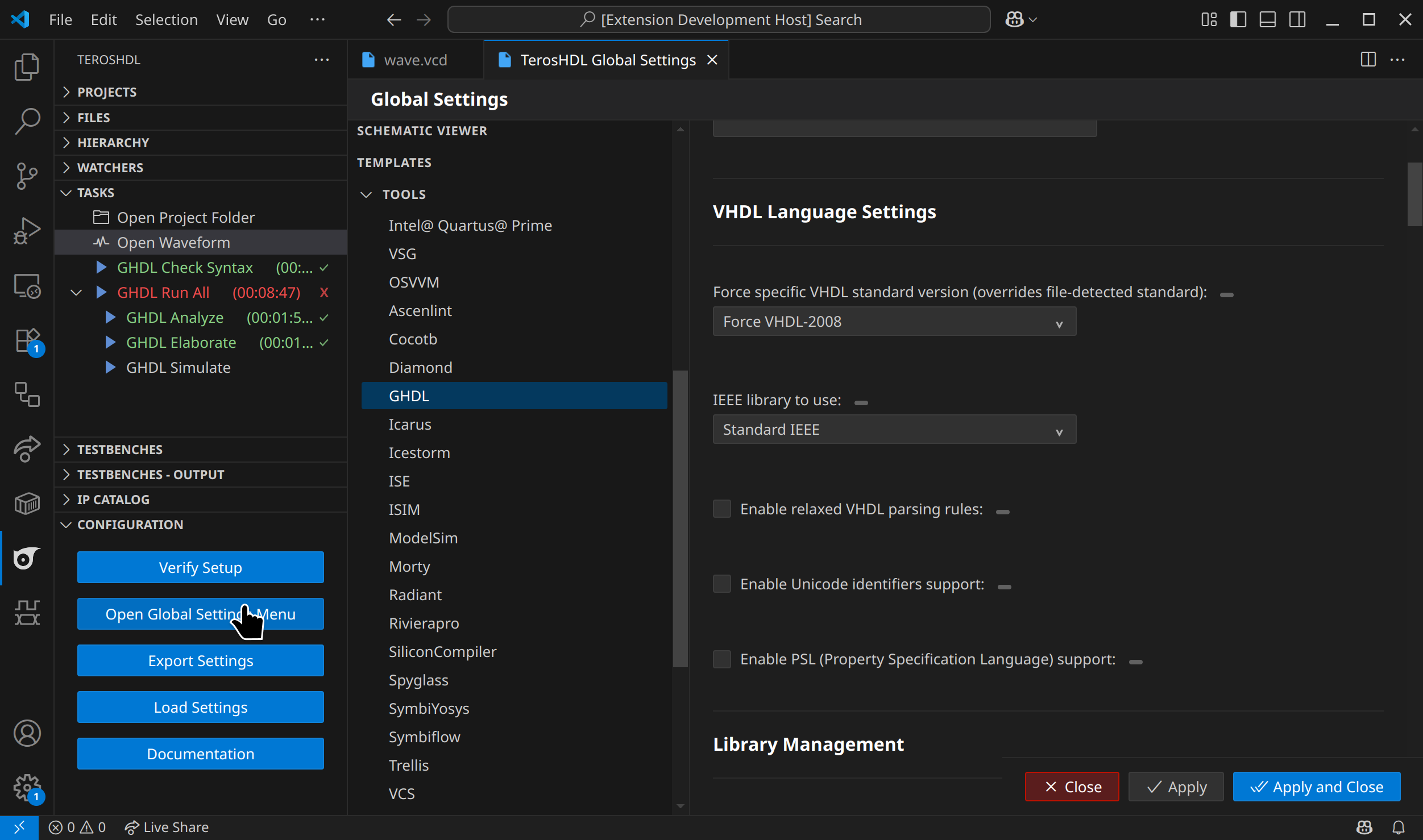1423x840 pixels.
Task: Expand the FILES section
Action: pos(201,117)
